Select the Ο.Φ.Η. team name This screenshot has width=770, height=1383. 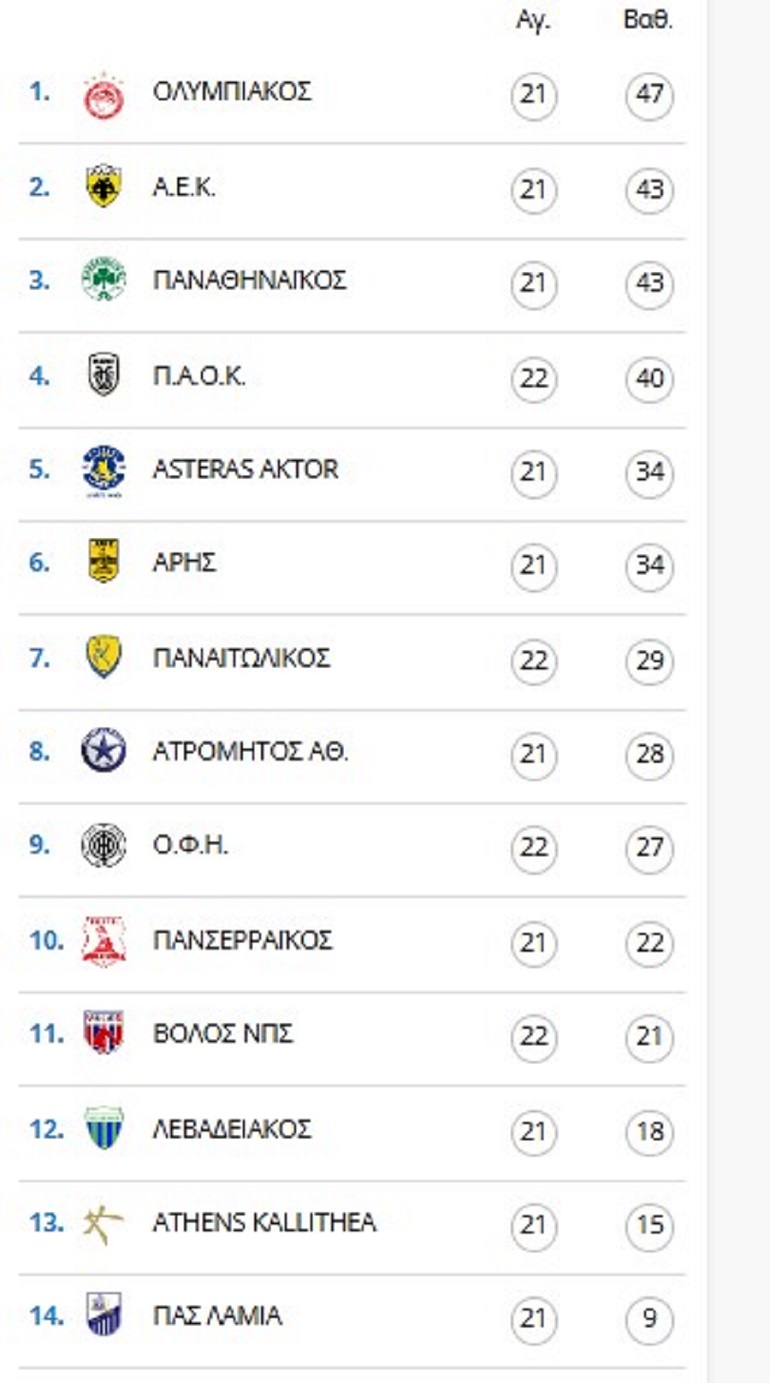coord(190,846)
